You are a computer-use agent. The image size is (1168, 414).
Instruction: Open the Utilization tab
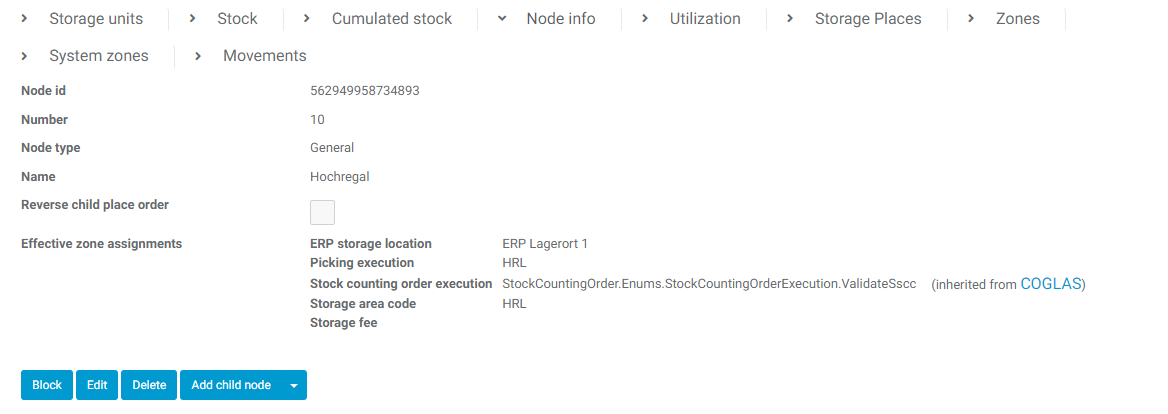coord(705,19)
